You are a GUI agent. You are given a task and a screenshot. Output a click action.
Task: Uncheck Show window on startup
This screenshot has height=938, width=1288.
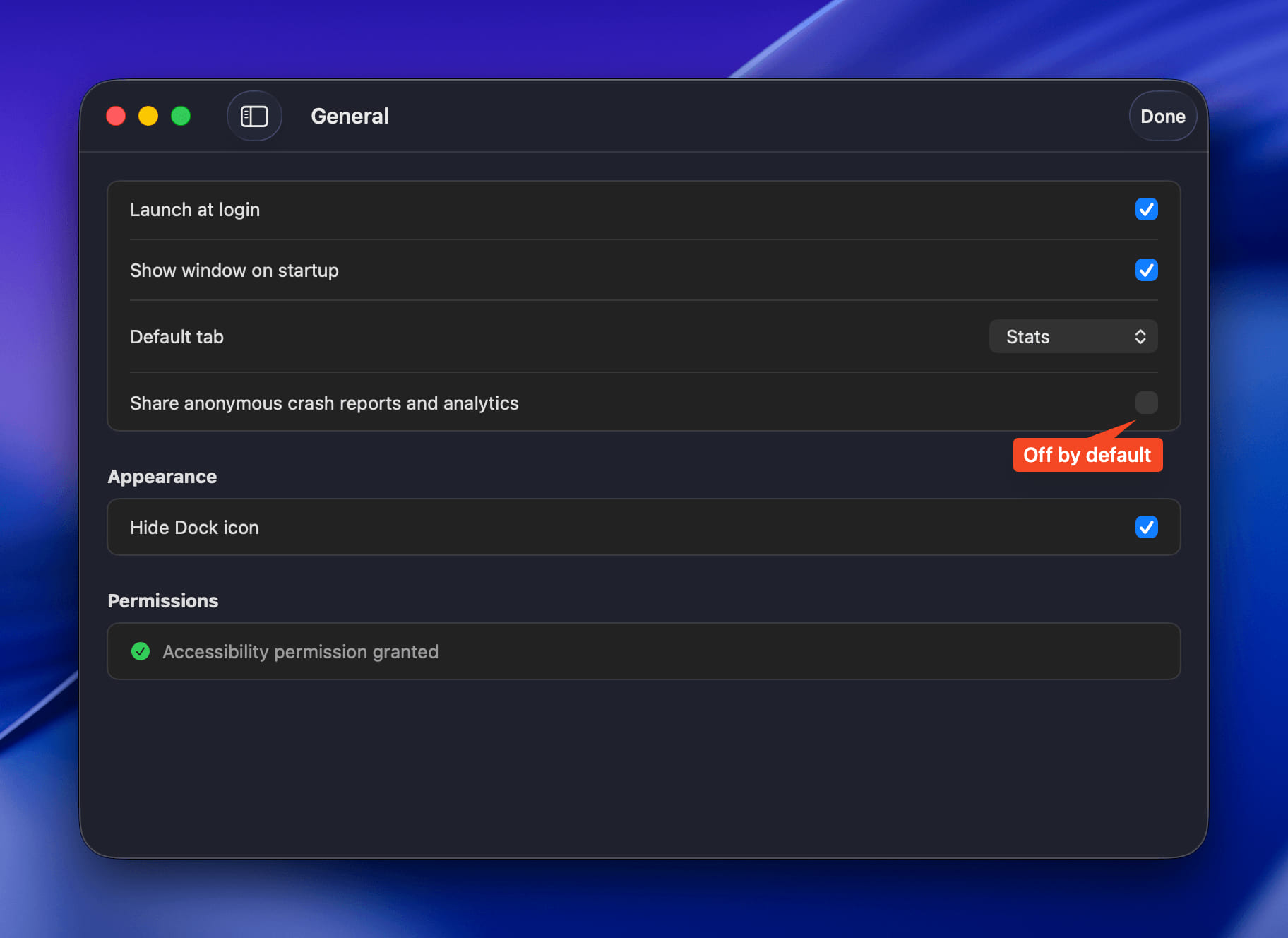point(1146,270)
